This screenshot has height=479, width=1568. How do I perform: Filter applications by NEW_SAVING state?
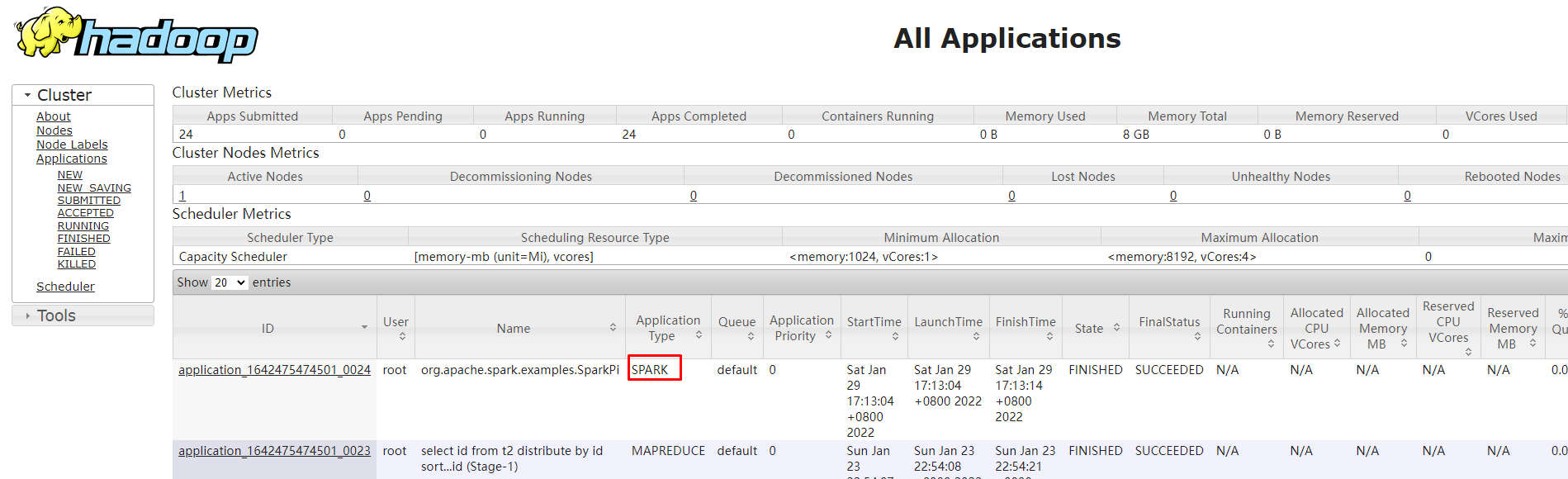tap(94, 188)
